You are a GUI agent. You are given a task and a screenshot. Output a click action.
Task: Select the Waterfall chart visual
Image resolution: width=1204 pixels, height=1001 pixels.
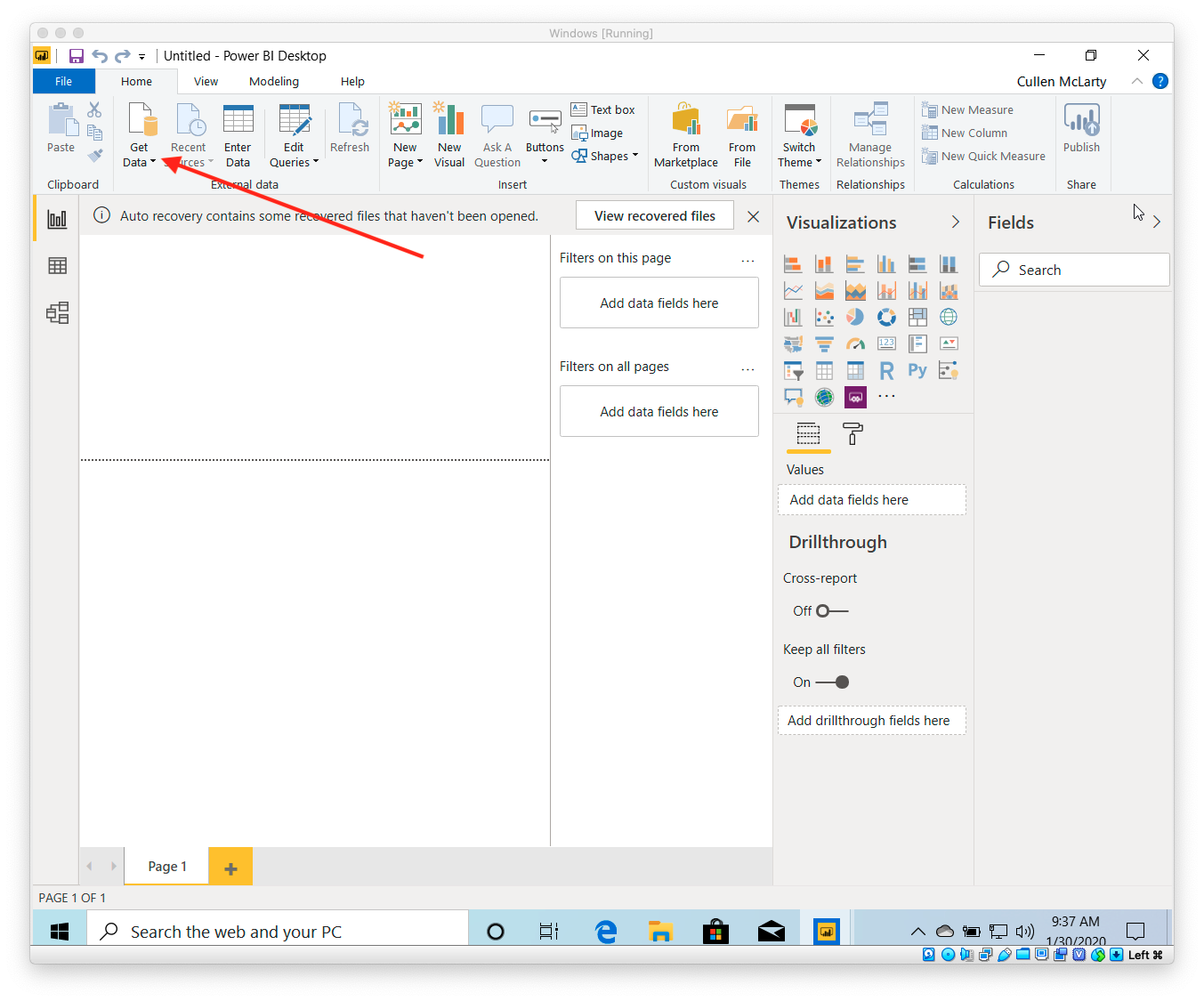click(793, 317)
